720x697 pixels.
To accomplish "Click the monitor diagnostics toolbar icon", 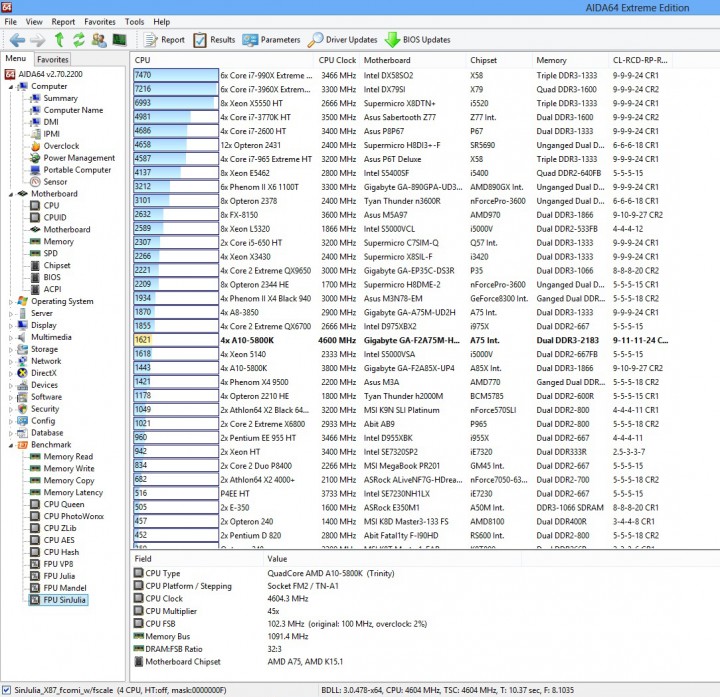I will (x=119, y=40).
